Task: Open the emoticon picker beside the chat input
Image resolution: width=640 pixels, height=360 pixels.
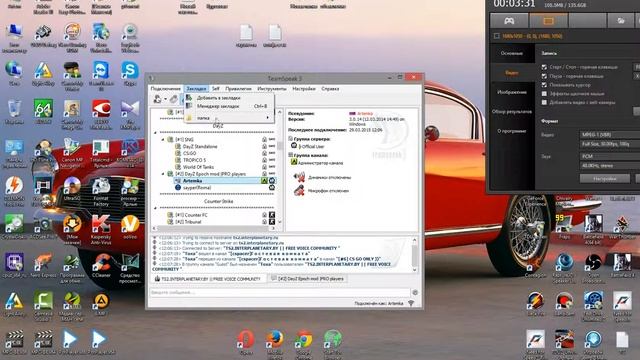Action: tap(415, 292)
